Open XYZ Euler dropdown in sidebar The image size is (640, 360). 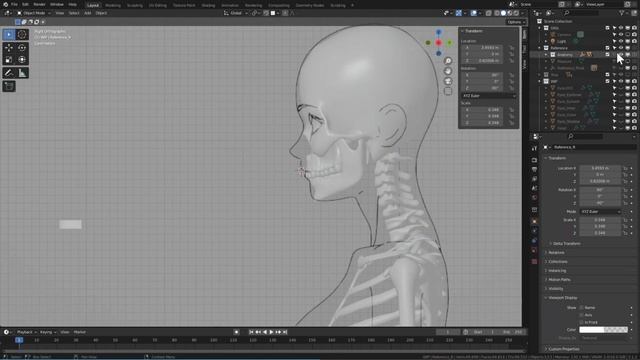pos(489,96)
